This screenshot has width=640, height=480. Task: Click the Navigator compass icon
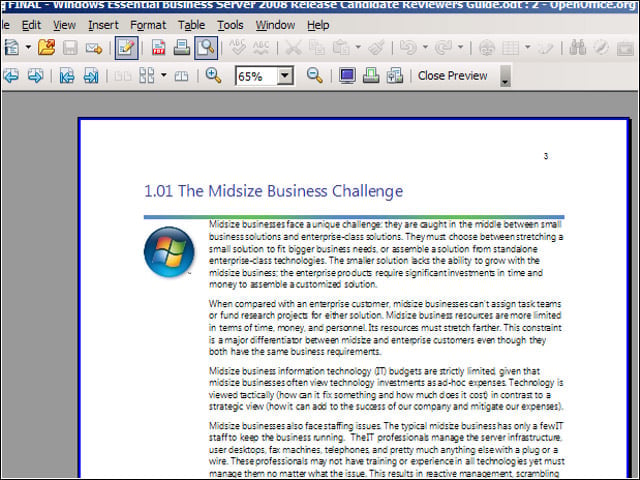601,48
